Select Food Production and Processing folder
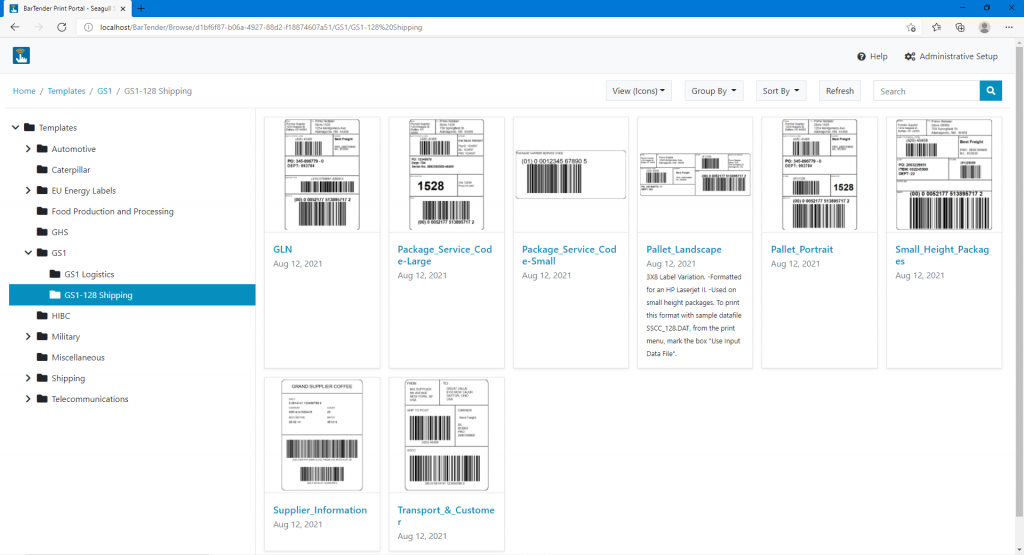Screen dimensions: 1024x555 tap(112, 212)
